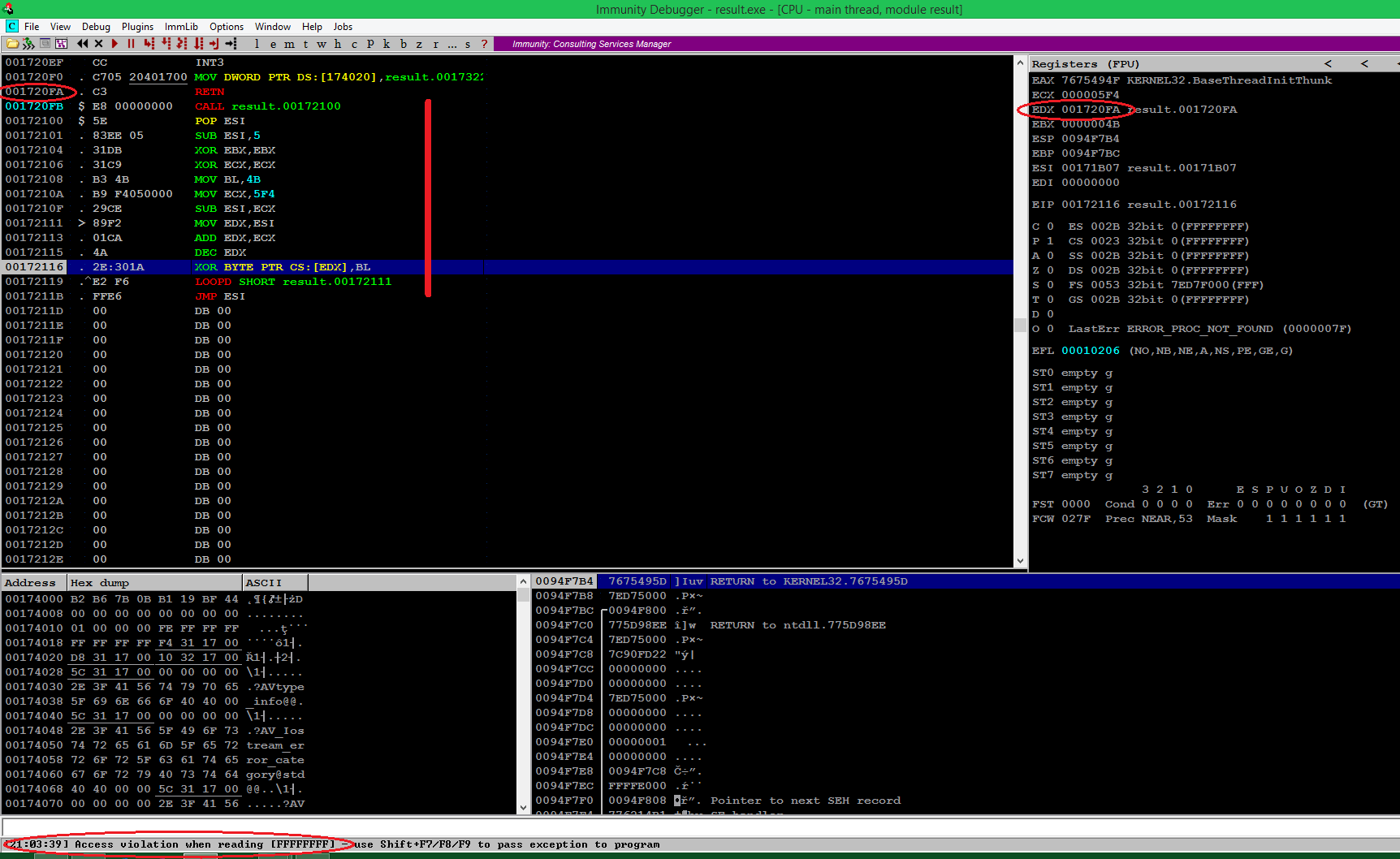The image size is (1400, 859).
Task: Click EDX register value 001720FA
Action: (1091, 110)
